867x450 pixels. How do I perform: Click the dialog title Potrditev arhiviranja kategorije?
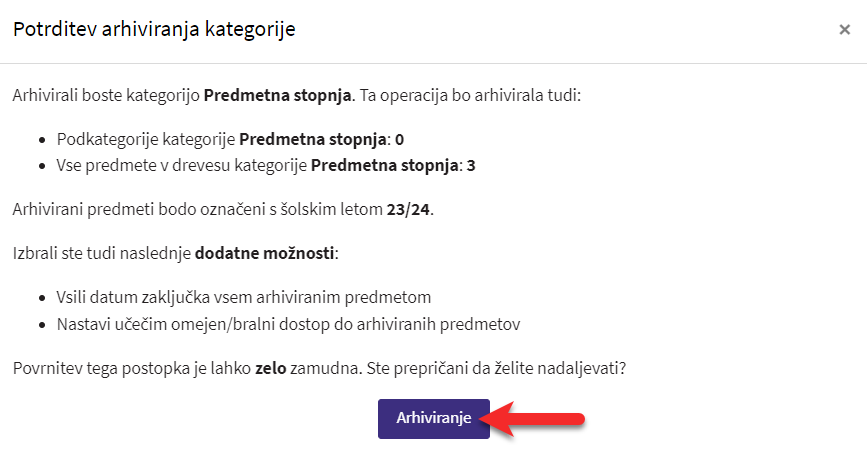tap(154, 29)
